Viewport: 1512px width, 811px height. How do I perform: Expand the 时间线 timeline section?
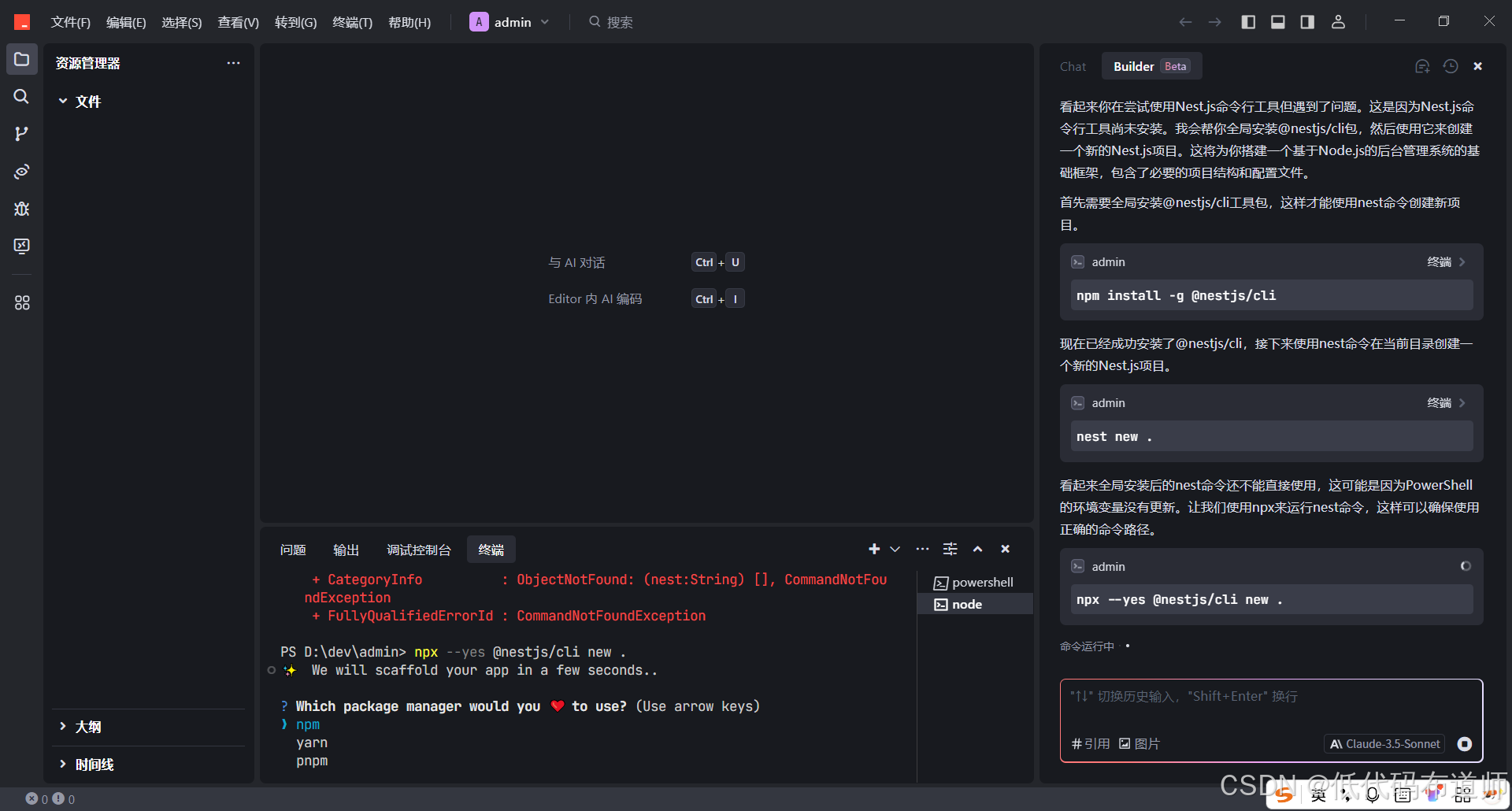point(87,764)
